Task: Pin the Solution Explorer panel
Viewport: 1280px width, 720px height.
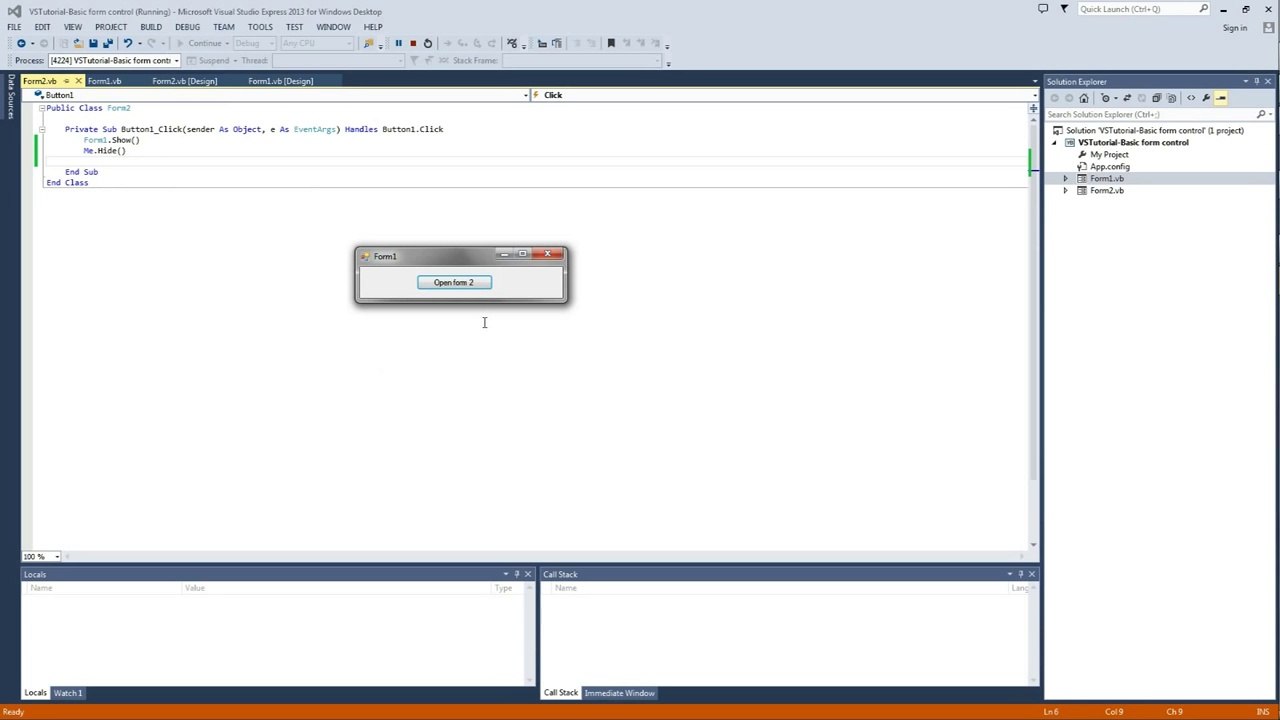Action: click(x=1257, y=81)
